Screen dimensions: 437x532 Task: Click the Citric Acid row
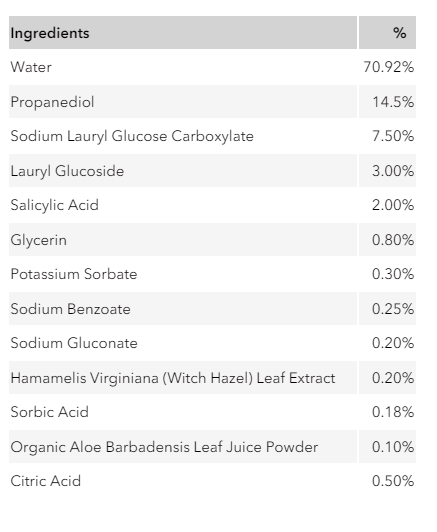click(x=212, y=481)
